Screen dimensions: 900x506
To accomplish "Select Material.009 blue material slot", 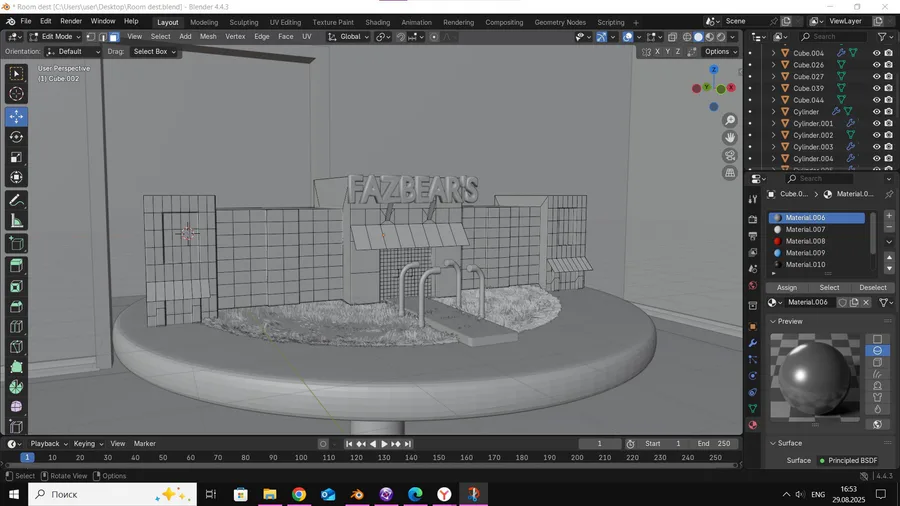I will (816, 253).
